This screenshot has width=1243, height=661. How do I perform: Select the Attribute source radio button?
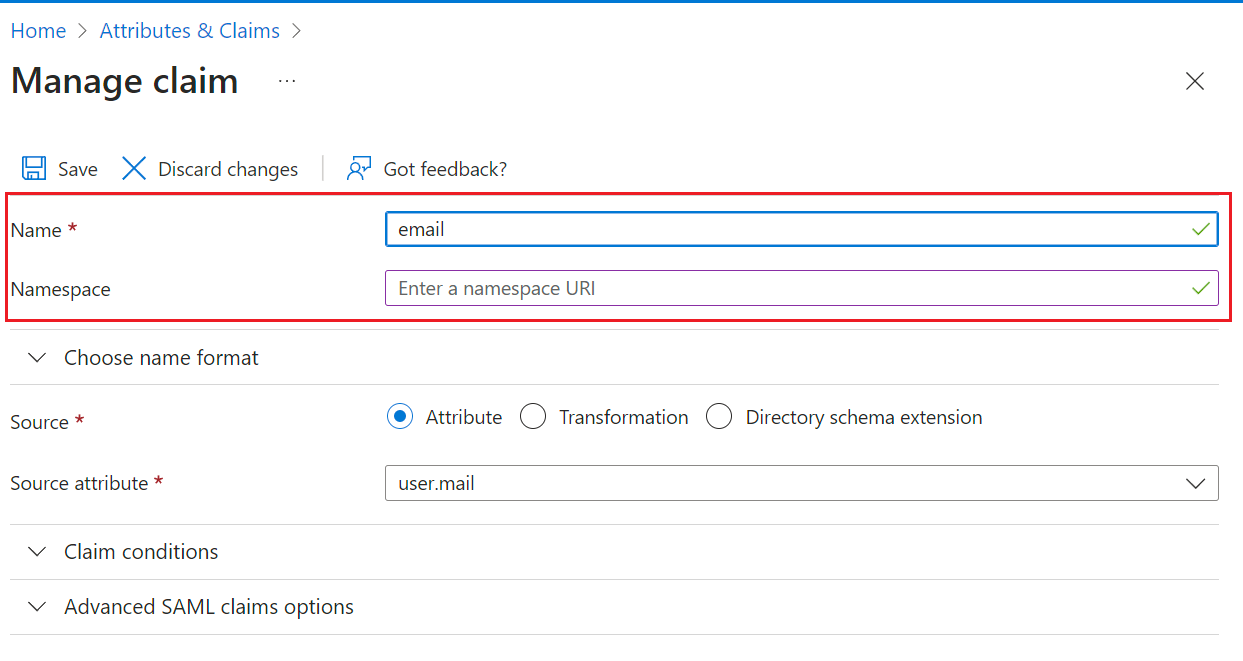pyautogui.click(x=400, y=417)
